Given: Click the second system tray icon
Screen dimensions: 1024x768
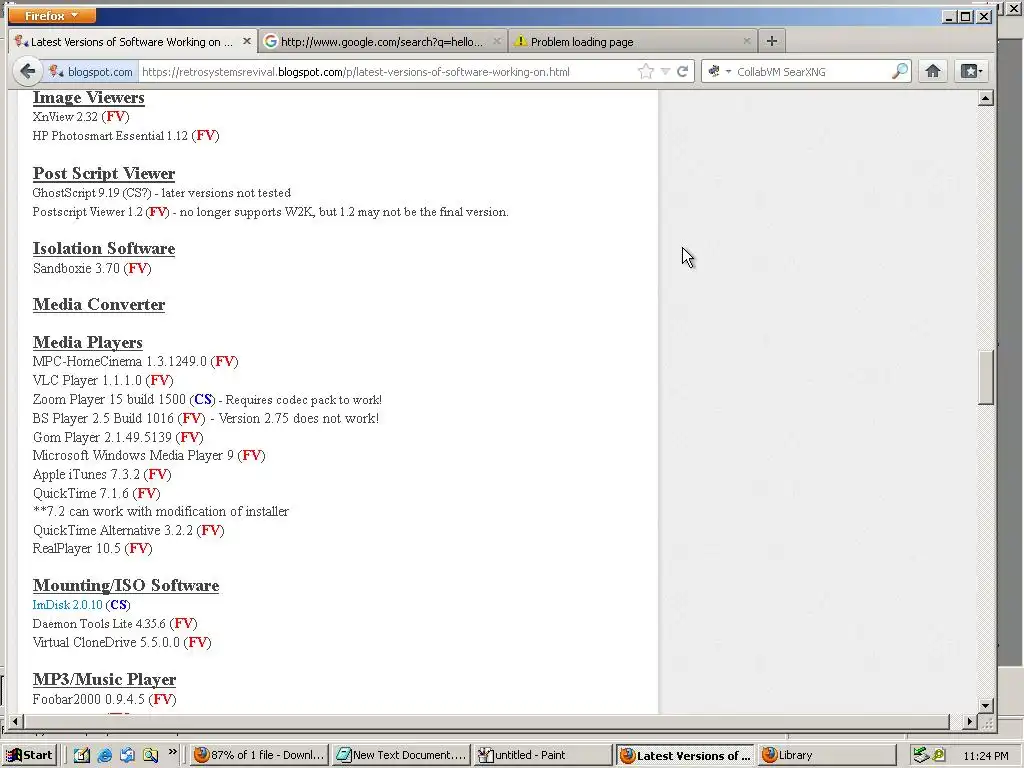Looking at the screenshot, I should click(939, 755).
